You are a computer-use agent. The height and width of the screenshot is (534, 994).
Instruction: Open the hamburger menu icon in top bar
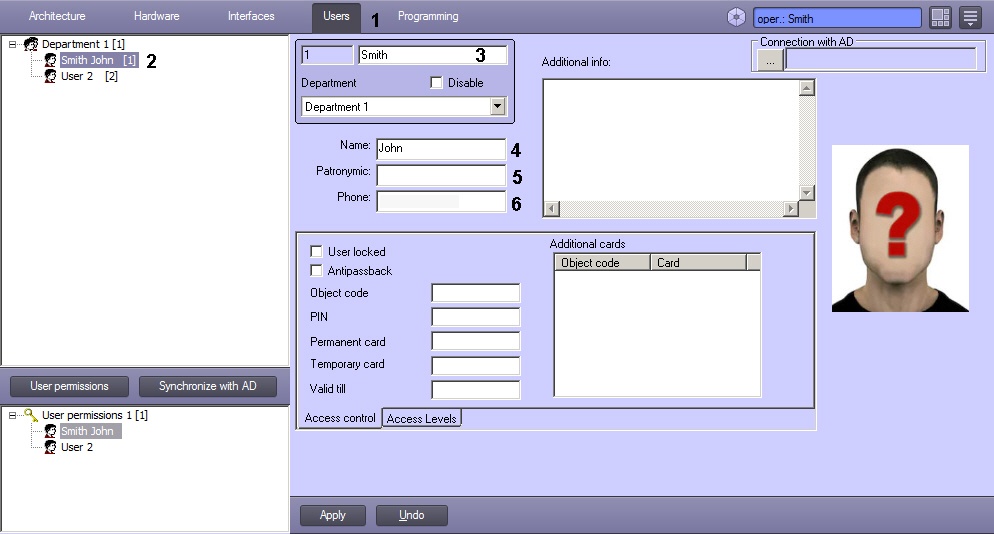coord(971,18)
